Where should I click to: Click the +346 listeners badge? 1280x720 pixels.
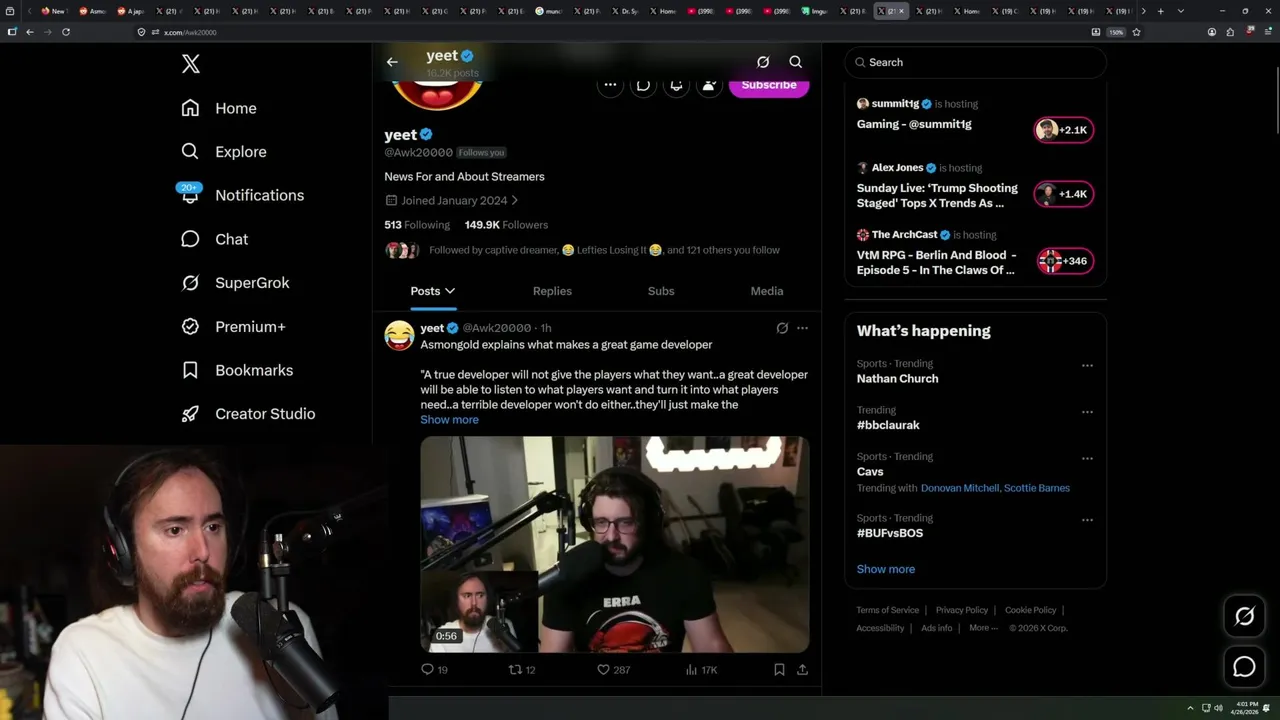pos(1064,261)
